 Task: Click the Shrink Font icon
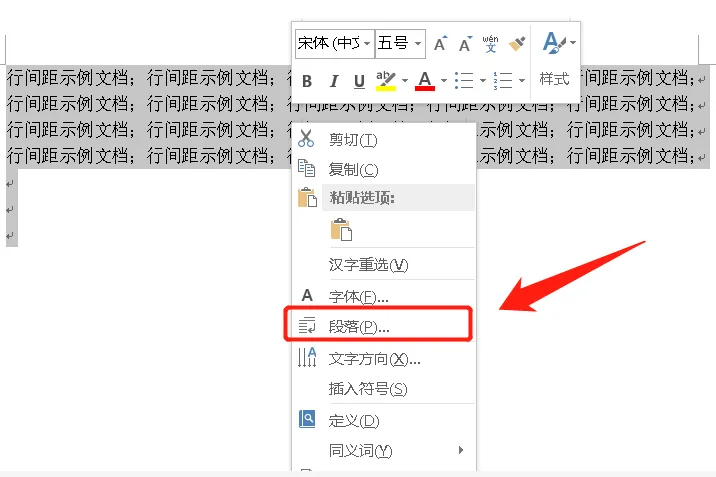pyautogui.click(x=465, y=44)
